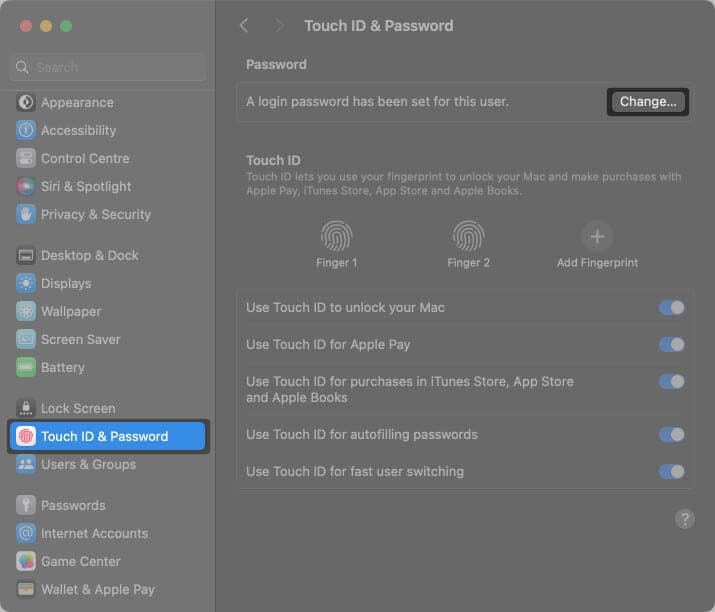Click the yellow minimize window button

pos(46,26)
